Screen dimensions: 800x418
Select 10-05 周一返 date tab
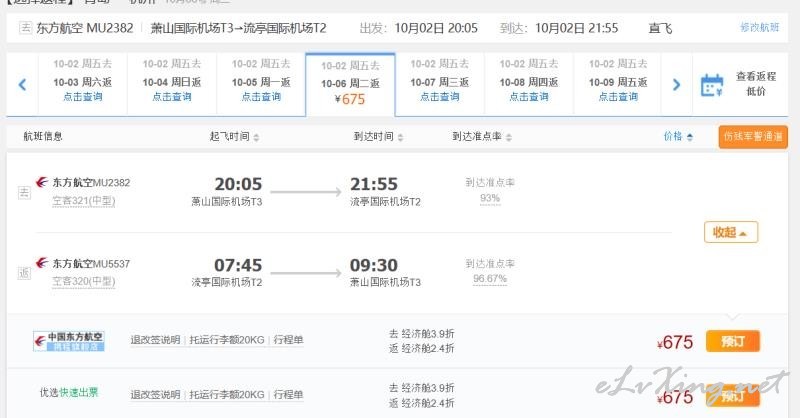(x=261, y=82)
